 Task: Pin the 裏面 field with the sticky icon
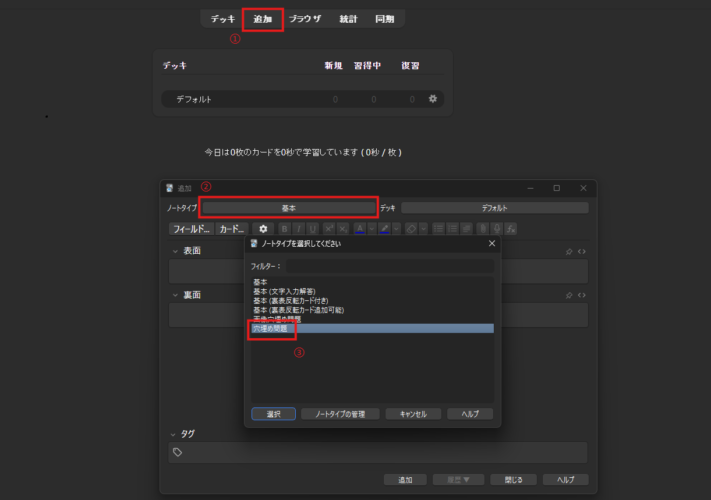569,296
